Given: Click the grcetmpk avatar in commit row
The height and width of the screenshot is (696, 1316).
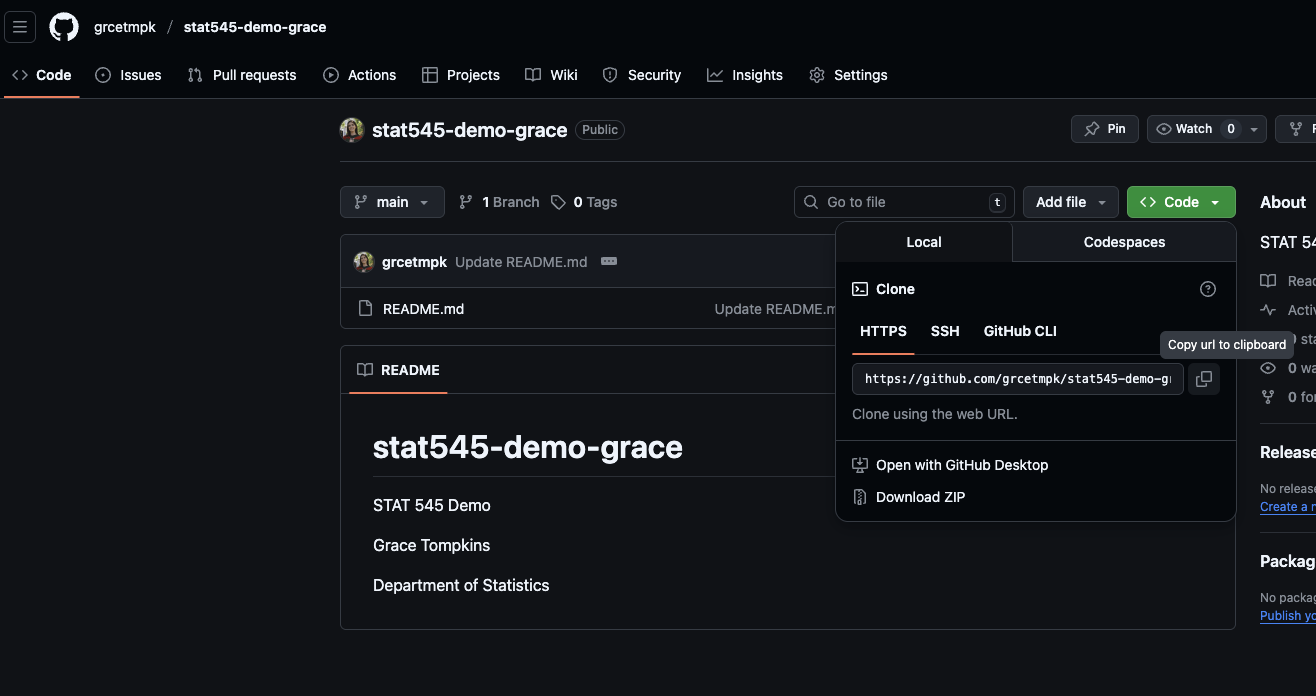Looking at the screenshot, I should 364,262.
